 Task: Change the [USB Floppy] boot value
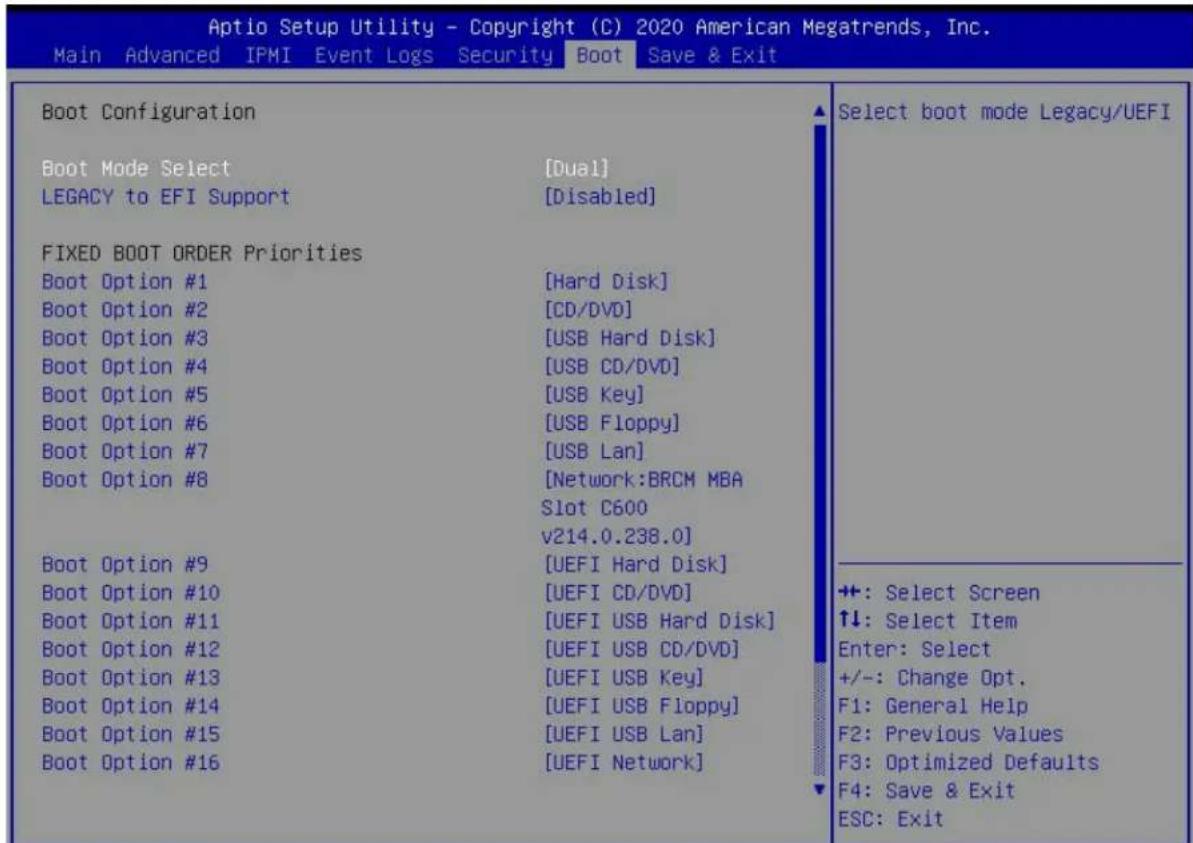(611, 423)
